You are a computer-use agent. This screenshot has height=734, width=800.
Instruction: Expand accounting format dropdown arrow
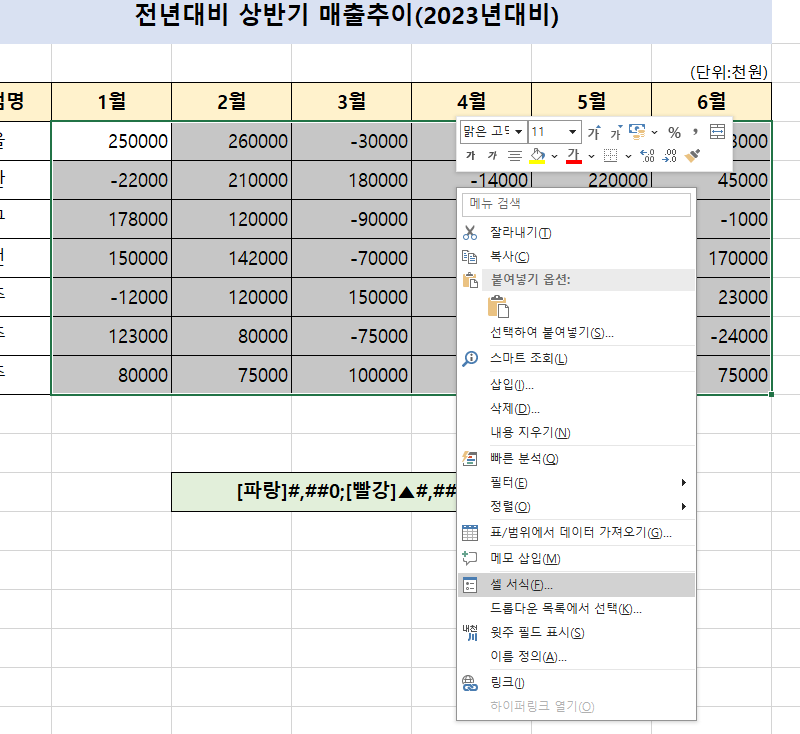[655, 133]
